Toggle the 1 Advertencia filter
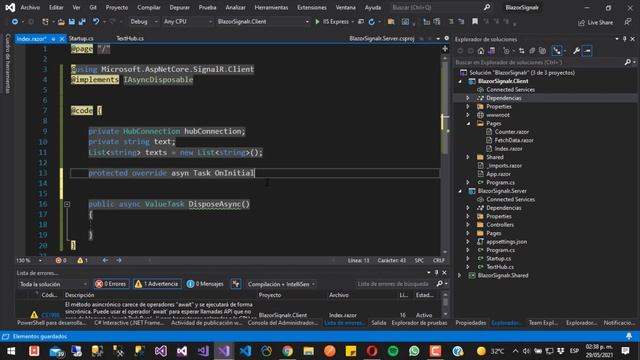This screenshot has width=640, height=360. pos(157,284)
